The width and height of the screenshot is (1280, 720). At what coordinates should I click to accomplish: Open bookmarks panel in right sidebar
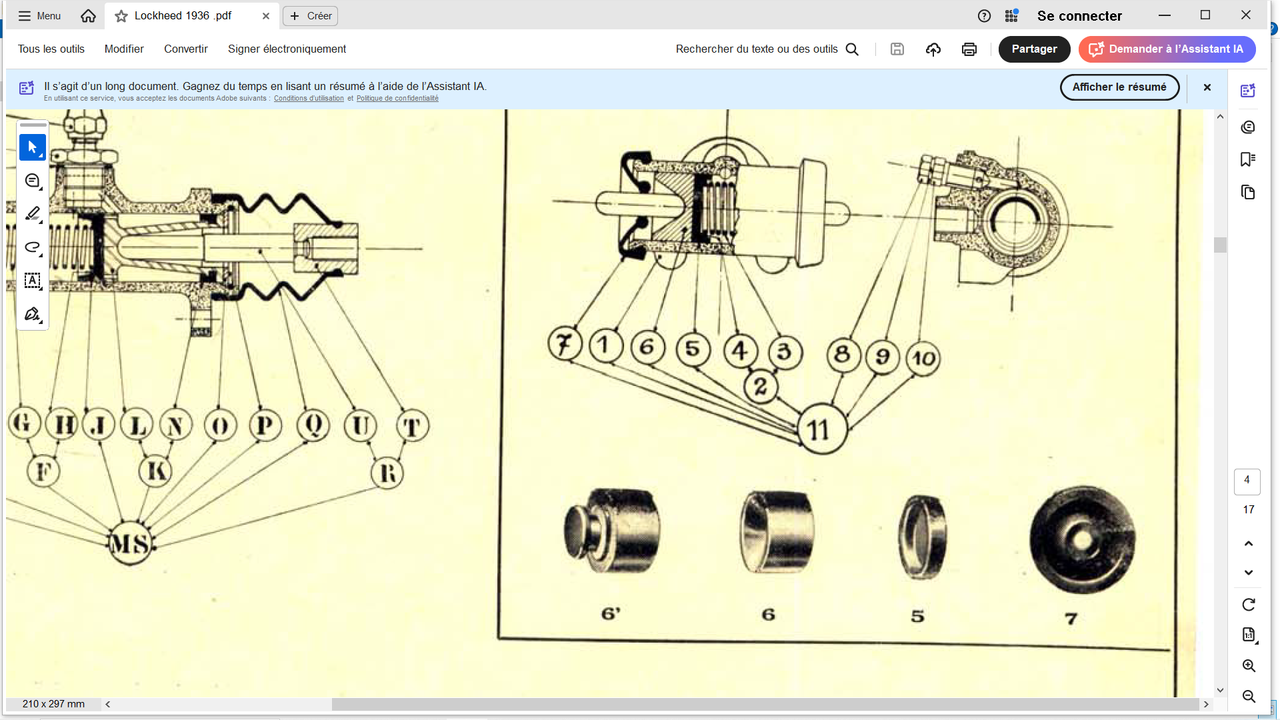pyautogui.click(x=1248, y=159)
